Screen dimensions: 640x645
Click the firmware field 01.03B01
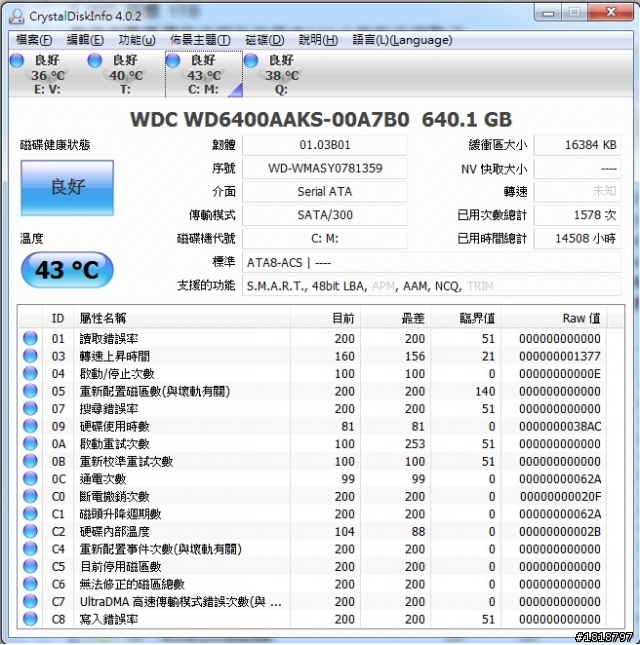tap(325, 145)
